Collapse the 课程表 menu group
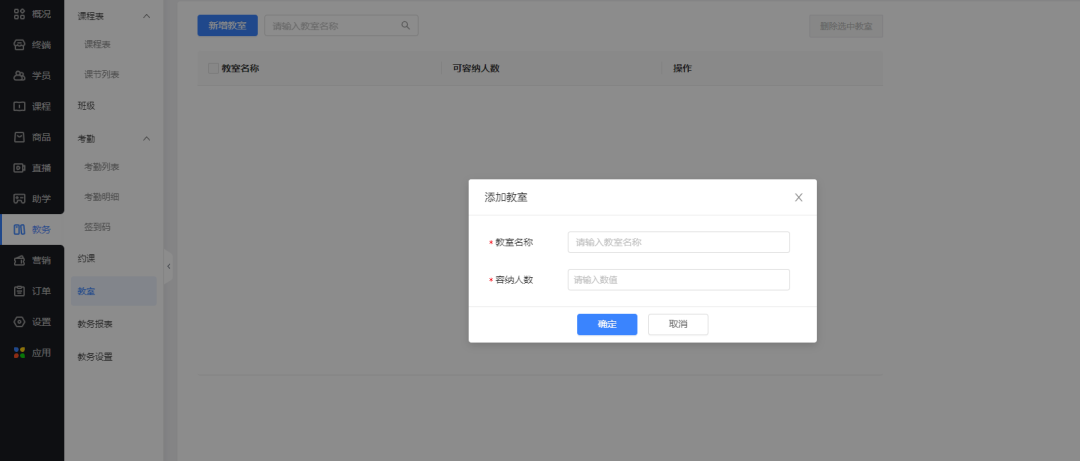Image resolution: width=1080 pixels, height=461 pixels. 147,17
